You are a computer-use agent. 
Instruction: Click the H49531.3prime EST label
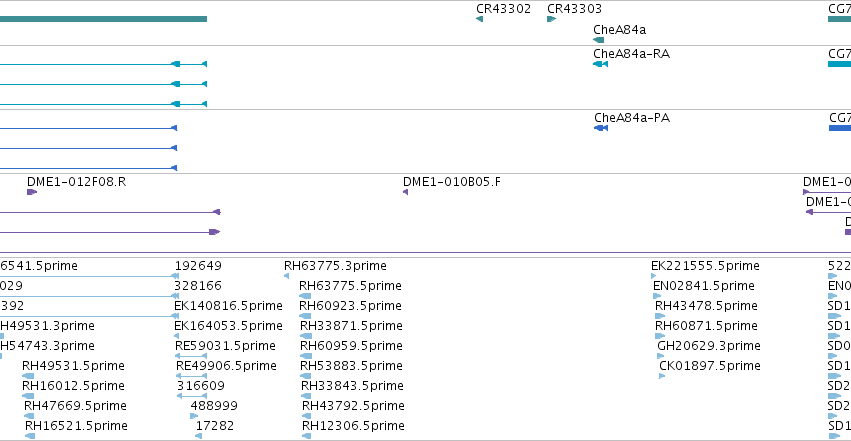tap(47, 326)
